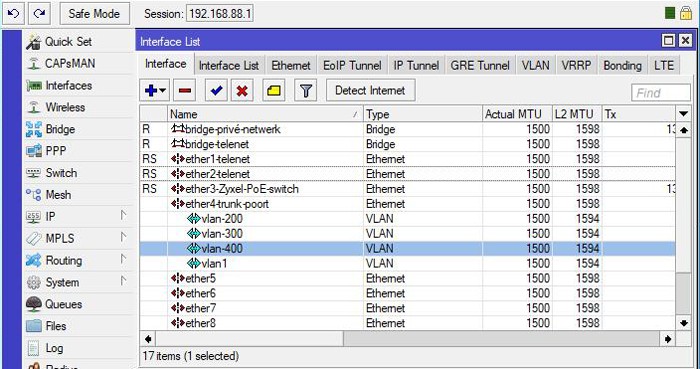Image resolution: width=700 pixels, height=369 pixels.
Task: Open the Interfaces sidebar item
Action: (58, 85)
